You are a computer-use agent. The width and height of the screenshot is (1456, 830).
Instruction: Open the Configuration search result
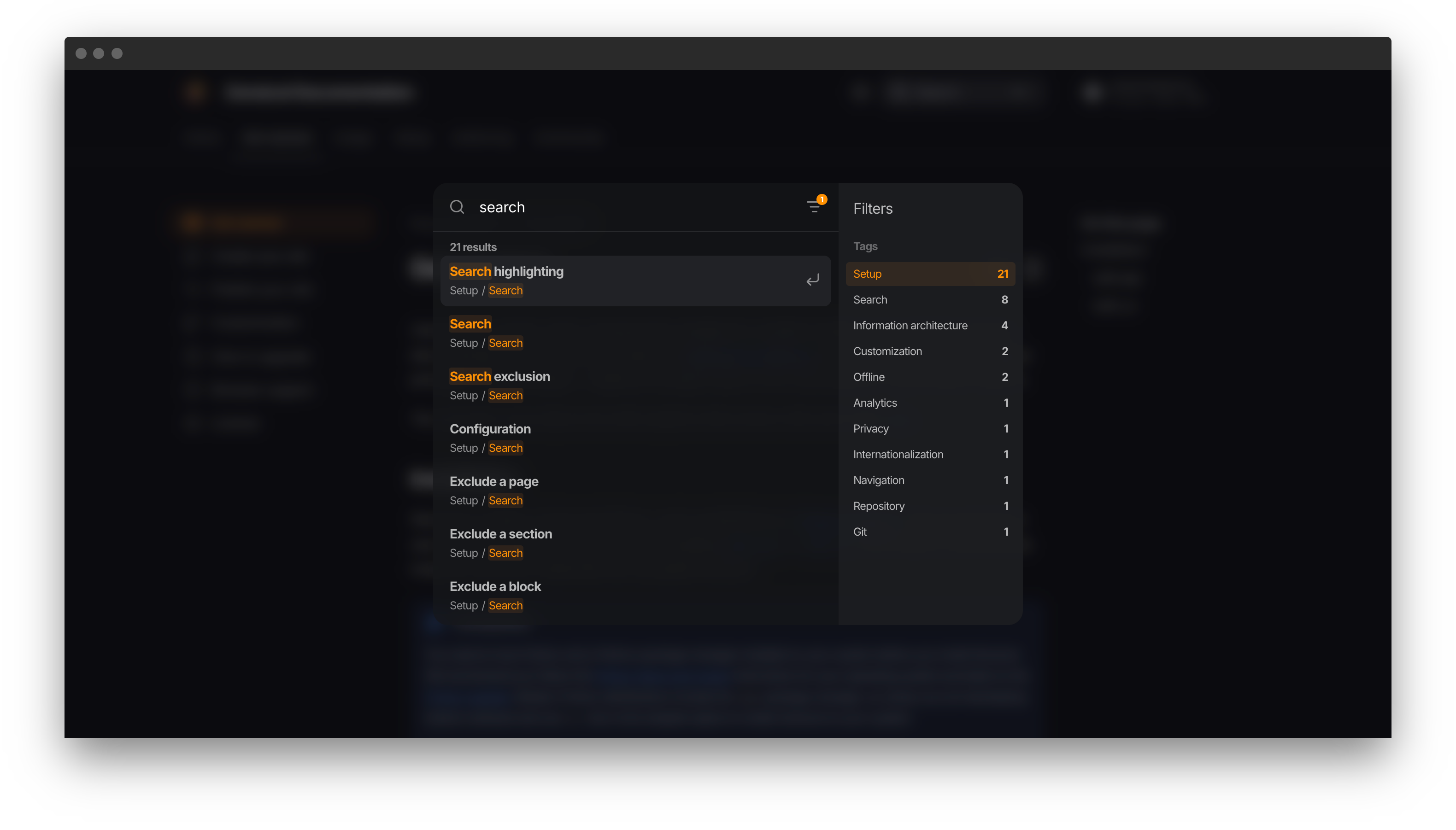pos(635,438)
